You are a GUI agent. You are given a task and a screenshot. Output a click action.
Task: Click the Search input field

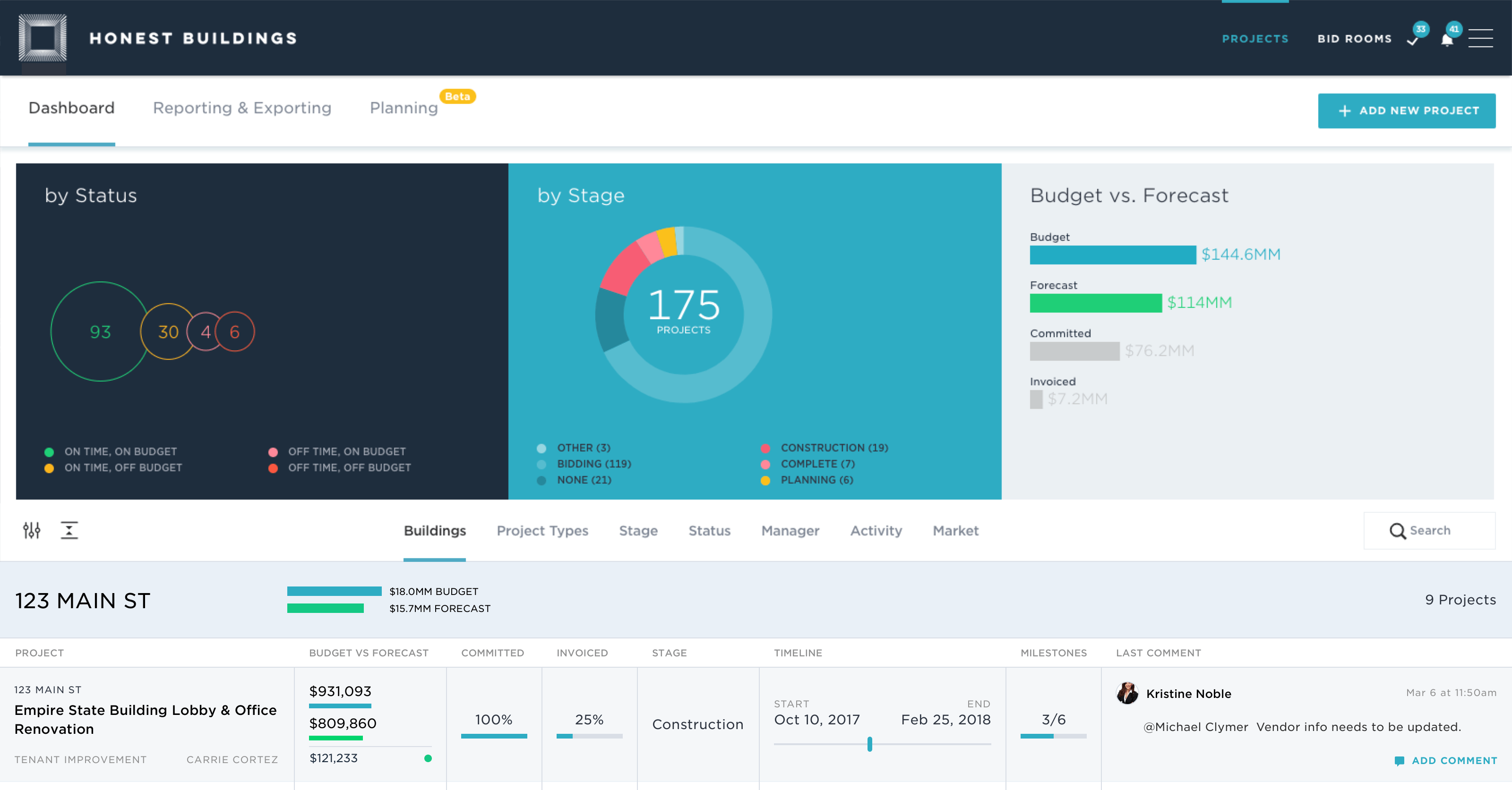1429,531
